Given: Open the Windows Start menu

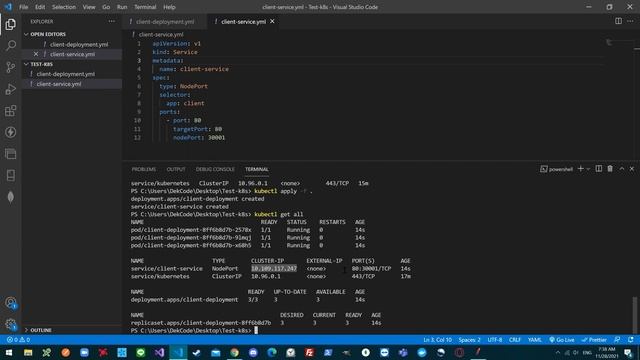Looking at the screenshot, I should point(9,352).
